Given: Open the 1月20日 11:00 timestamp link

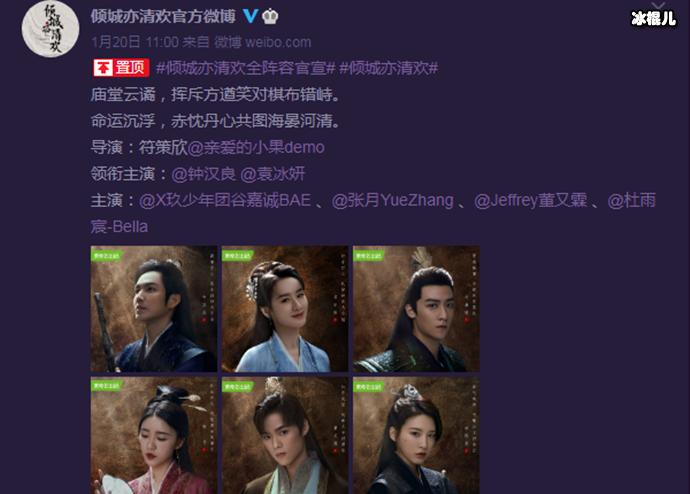Looking at the screenshot, I should point(135,42).
